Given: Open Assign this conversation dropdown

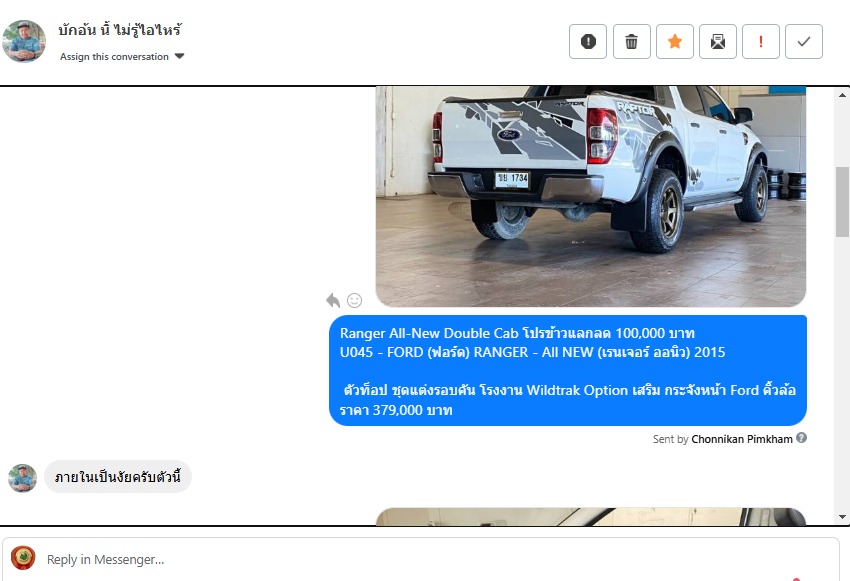Looking at the screenshot, I should [122, 56].
